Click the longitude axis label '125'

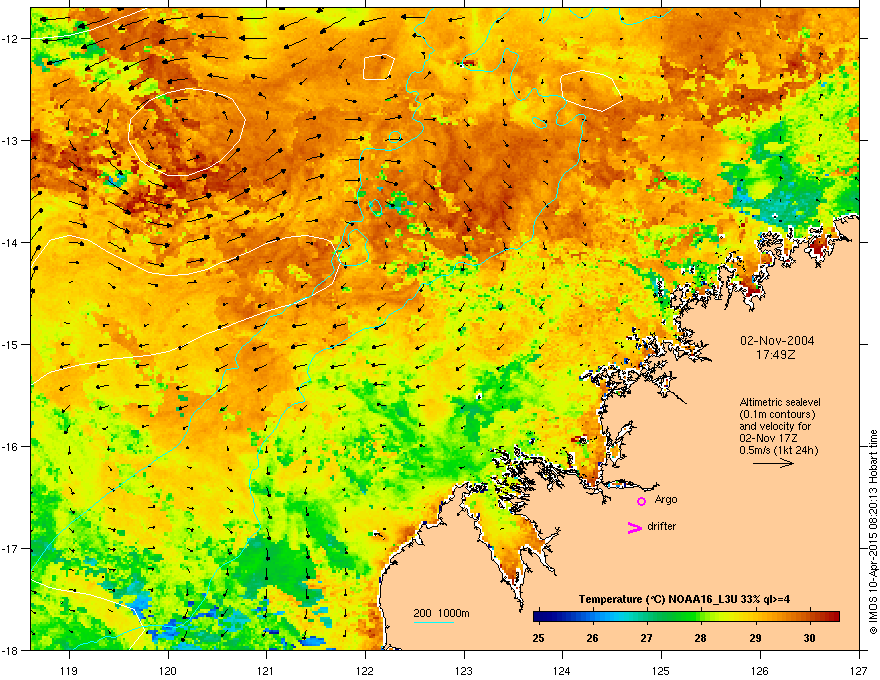click(661, 670)
